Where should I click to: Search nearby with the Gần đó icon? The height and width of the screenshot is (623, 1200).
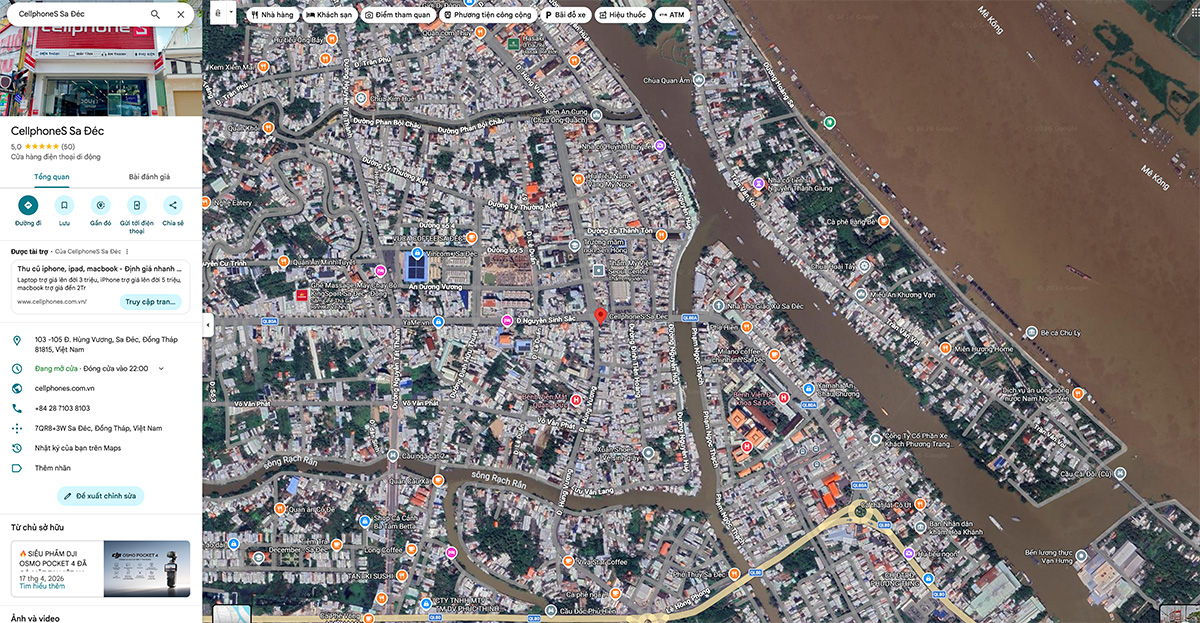tap(101, 205)
